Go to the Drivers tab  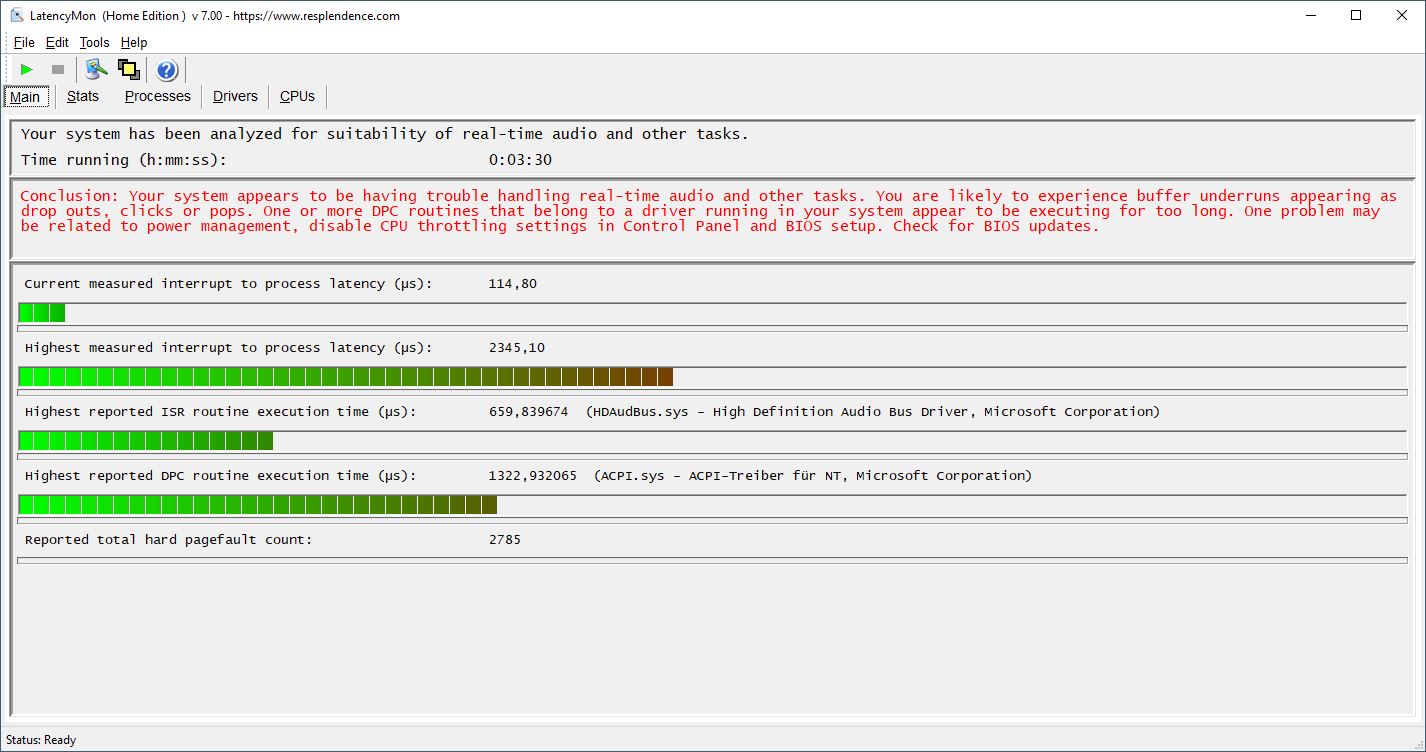tap(235, 96)
